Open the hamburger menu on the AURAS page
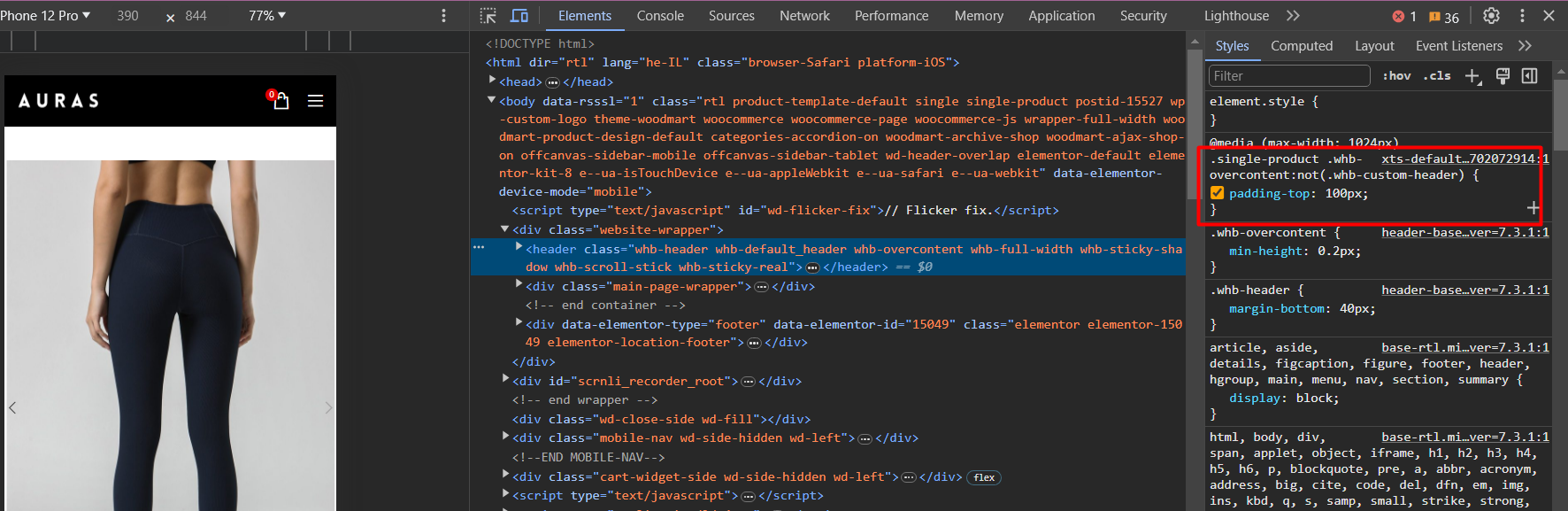This screenshot has width=1568, height=511. 315,101
